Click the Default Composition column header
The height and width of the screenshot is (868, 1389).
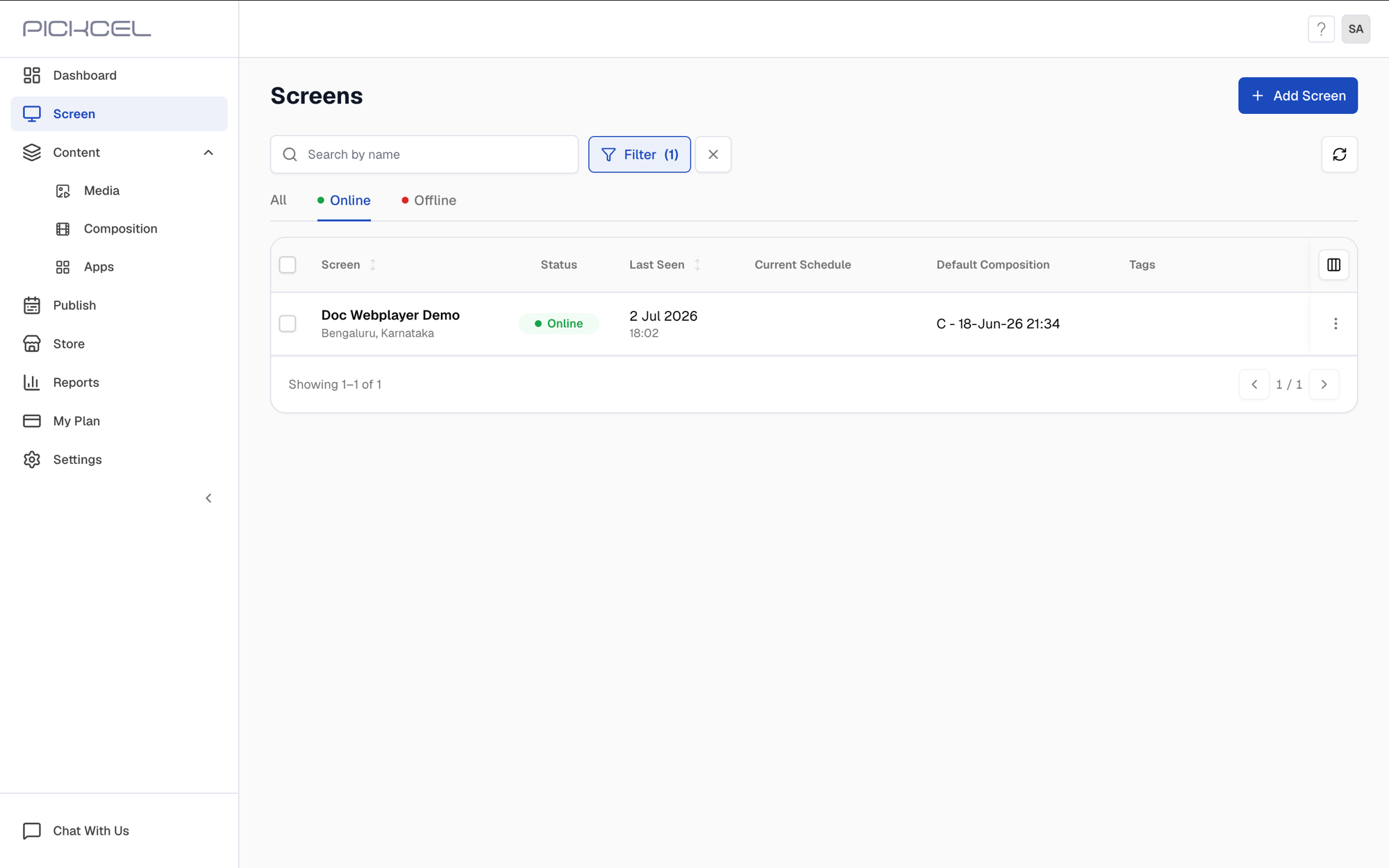coord(993,265)
